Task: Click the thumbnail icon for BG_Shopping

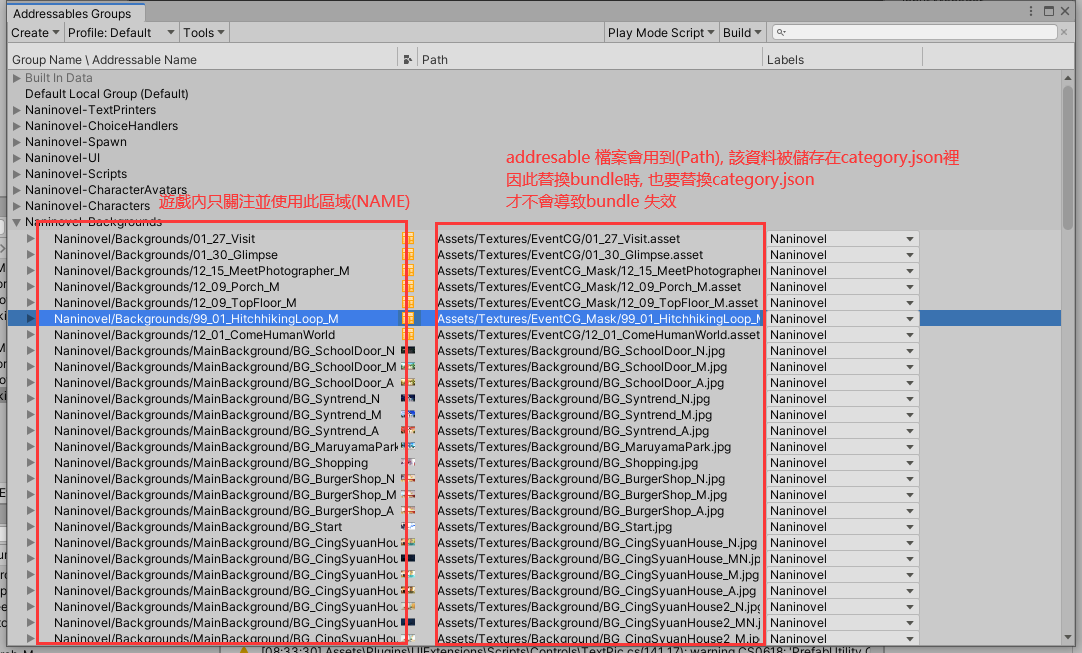Action: 407,463
